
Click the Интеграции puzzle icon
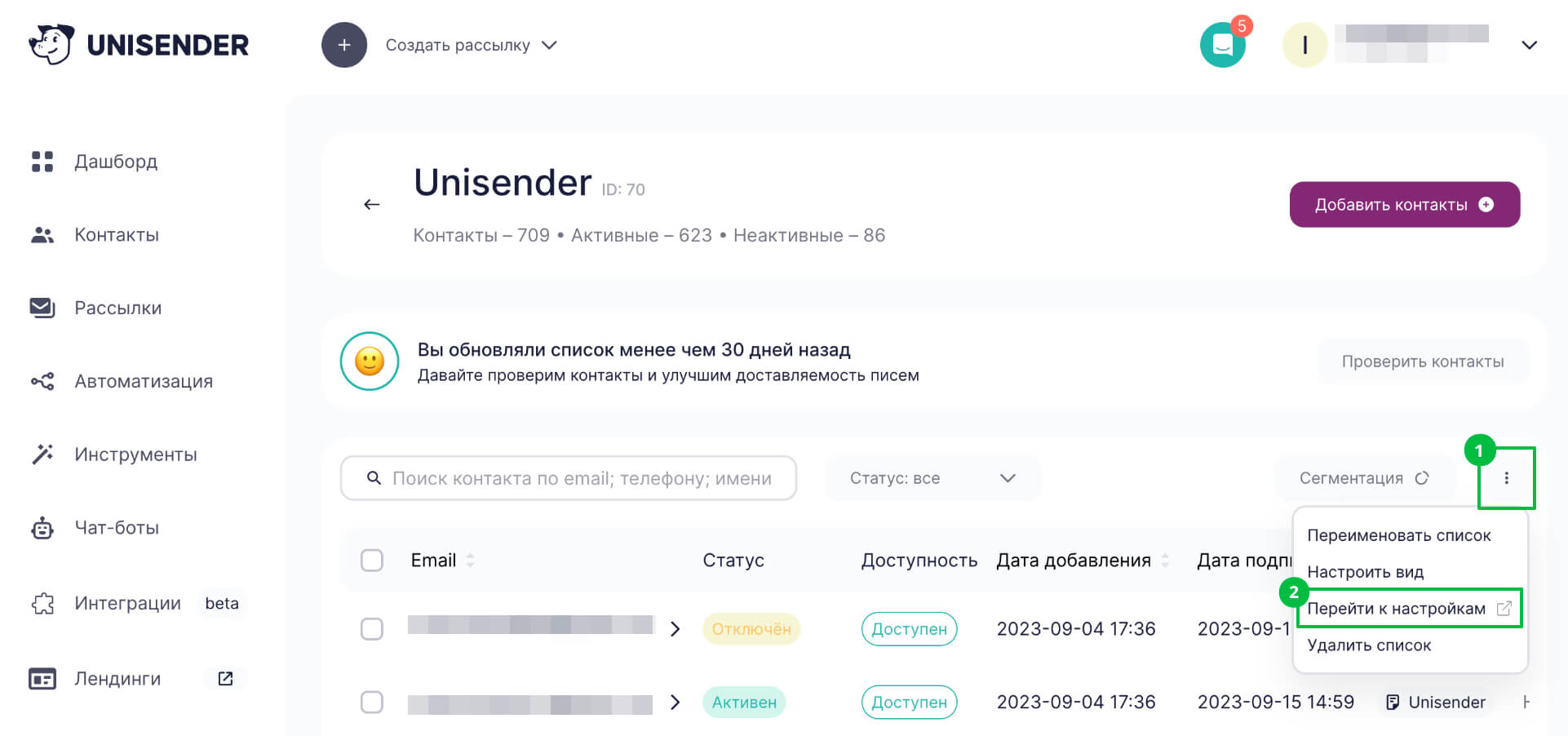[x=42, y=604]
